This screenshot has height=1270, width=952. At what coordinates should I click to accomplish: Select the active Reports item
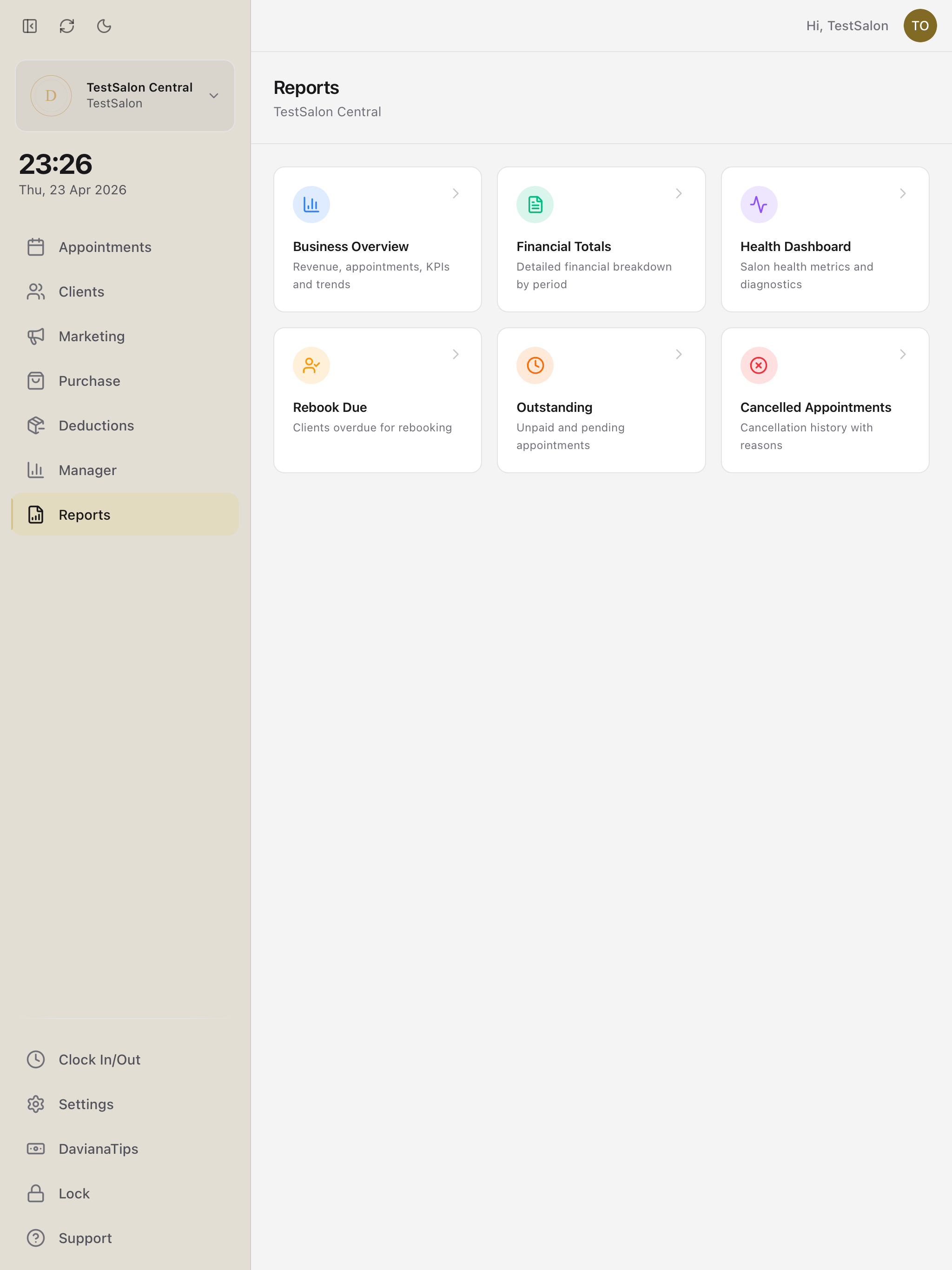[125, 515]
